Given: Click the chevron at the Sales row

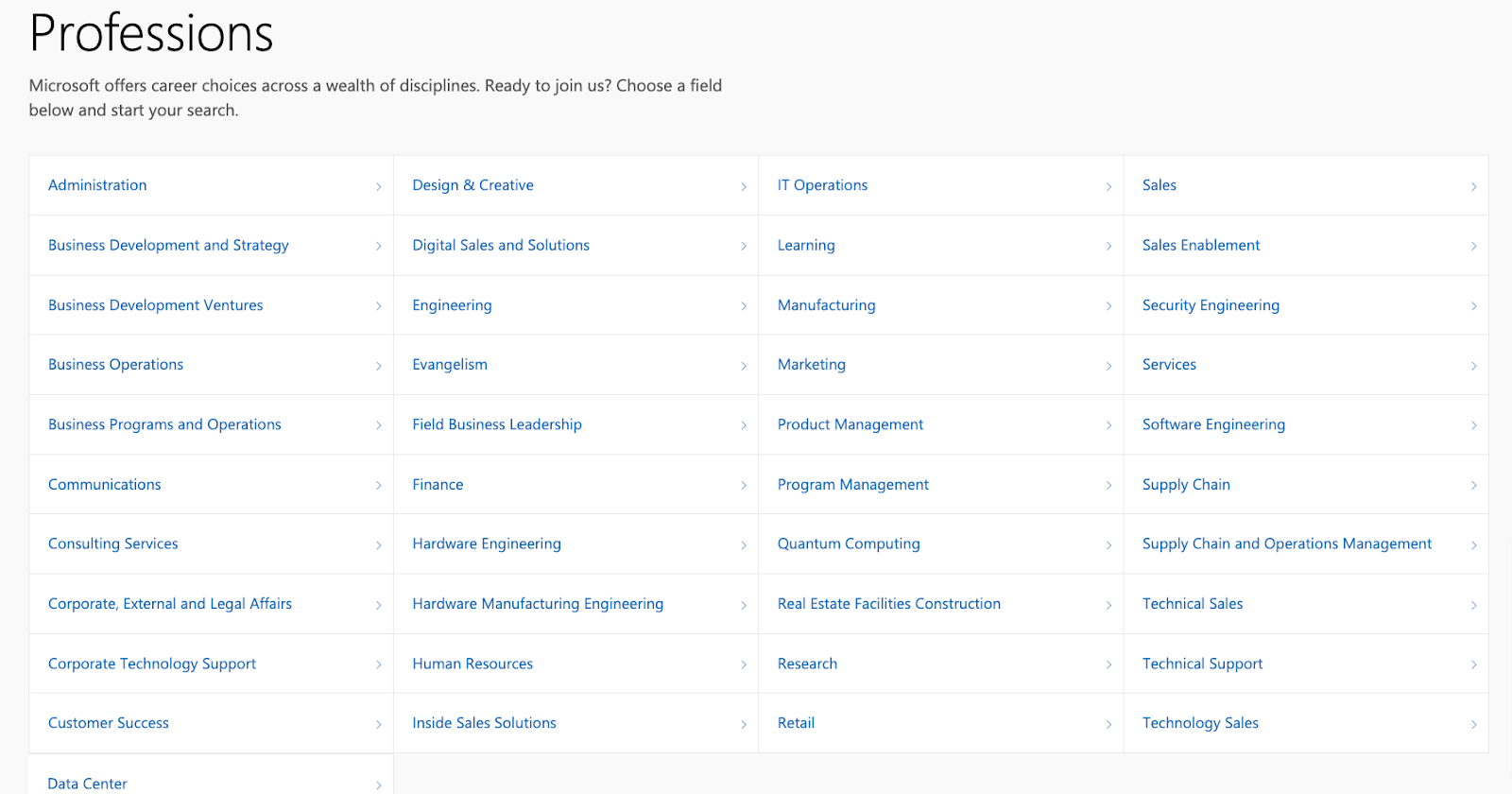Looking at the screenshot, I should coord(1473,186).
